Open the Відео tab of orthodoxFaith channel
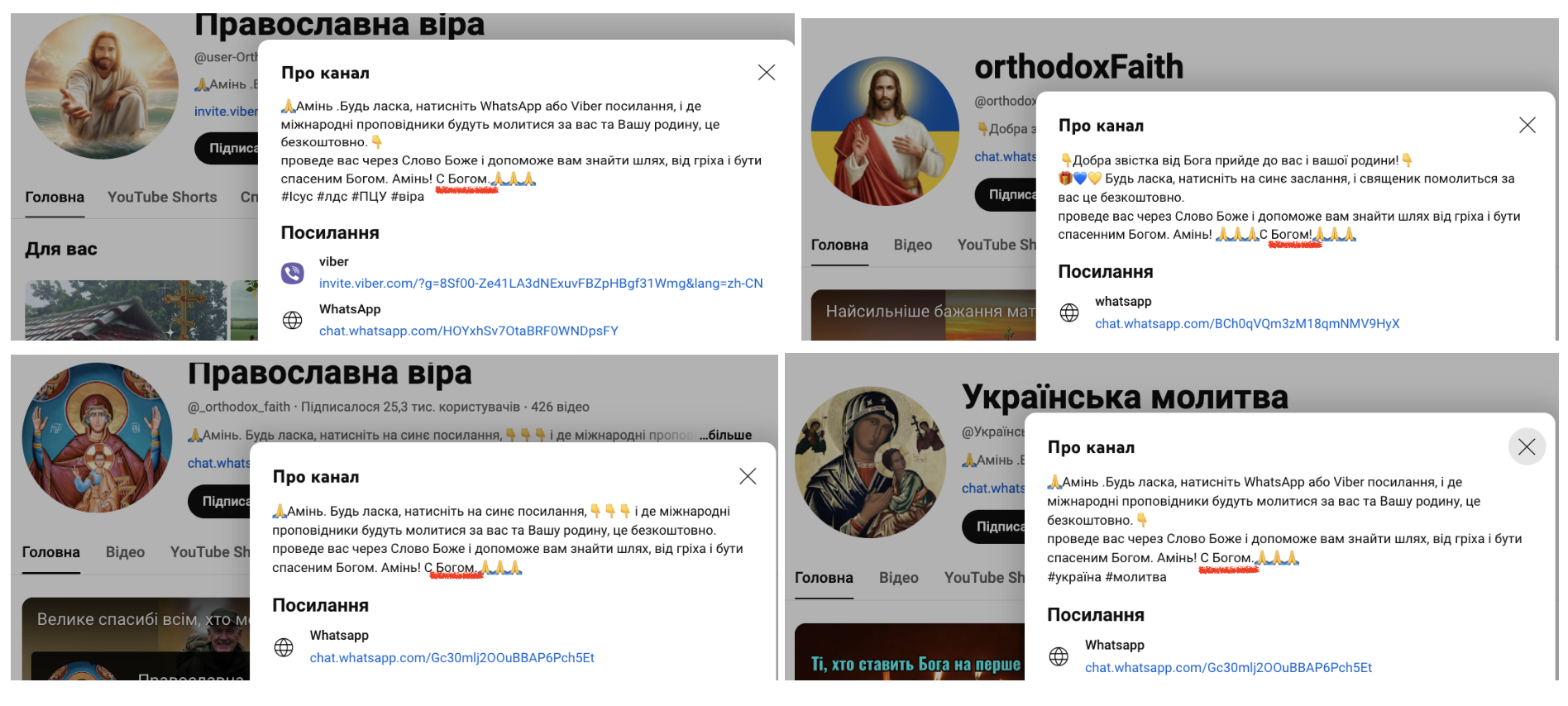 pos(913,245)
